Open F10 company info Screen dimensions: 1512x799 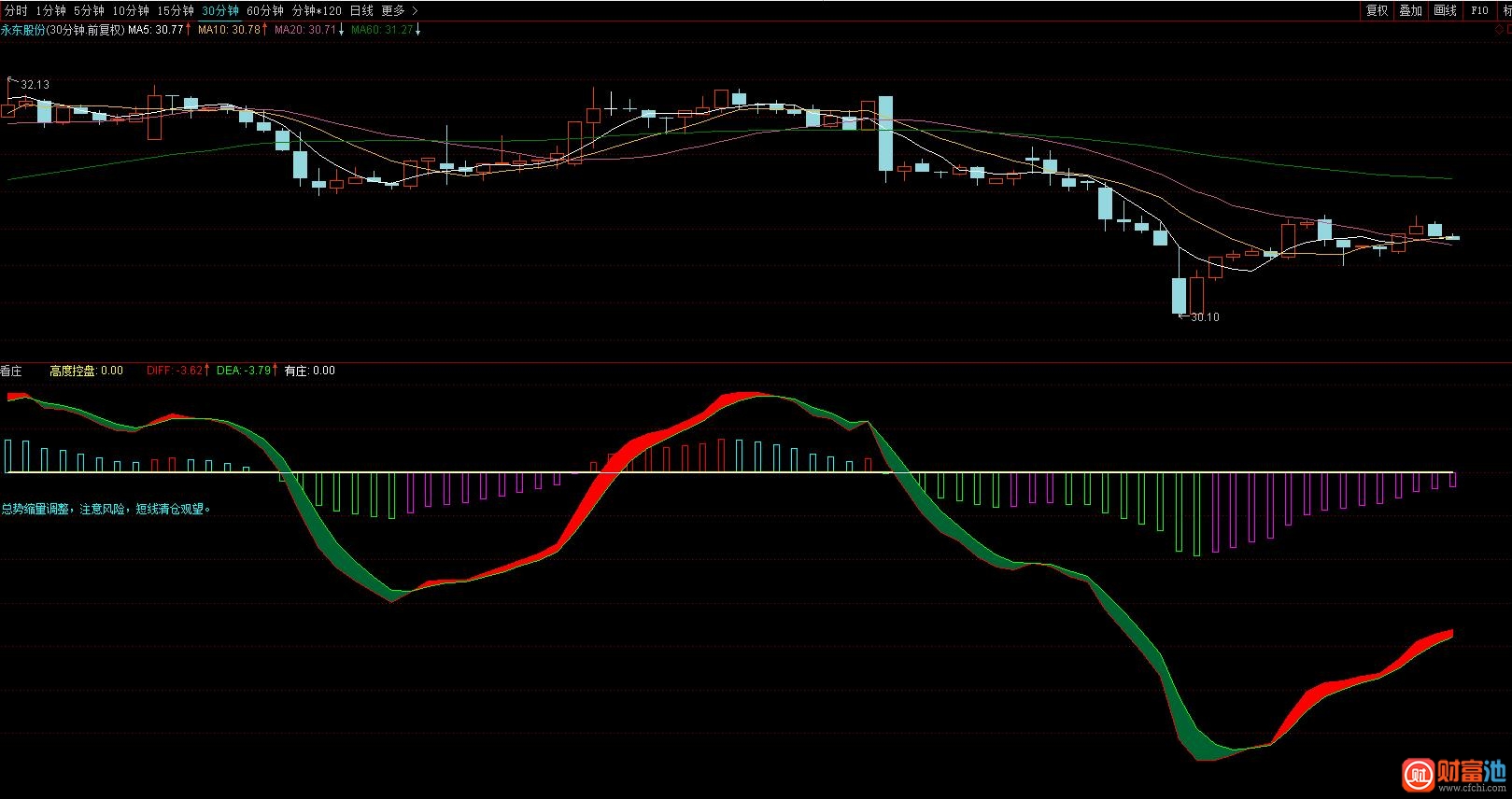tap(1479, 10)
